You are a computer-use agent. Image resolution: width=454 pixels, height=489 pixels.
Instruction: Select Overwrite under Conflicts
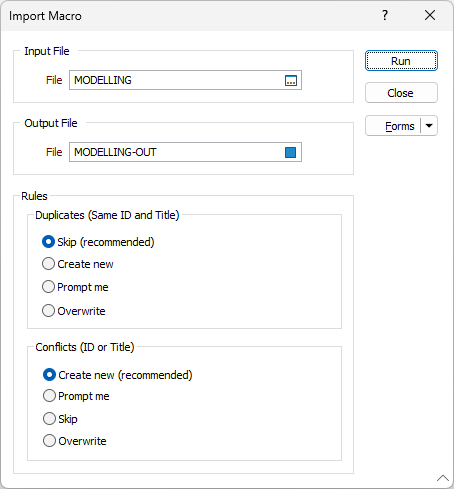pyautogui.click(x=75, y=441)
